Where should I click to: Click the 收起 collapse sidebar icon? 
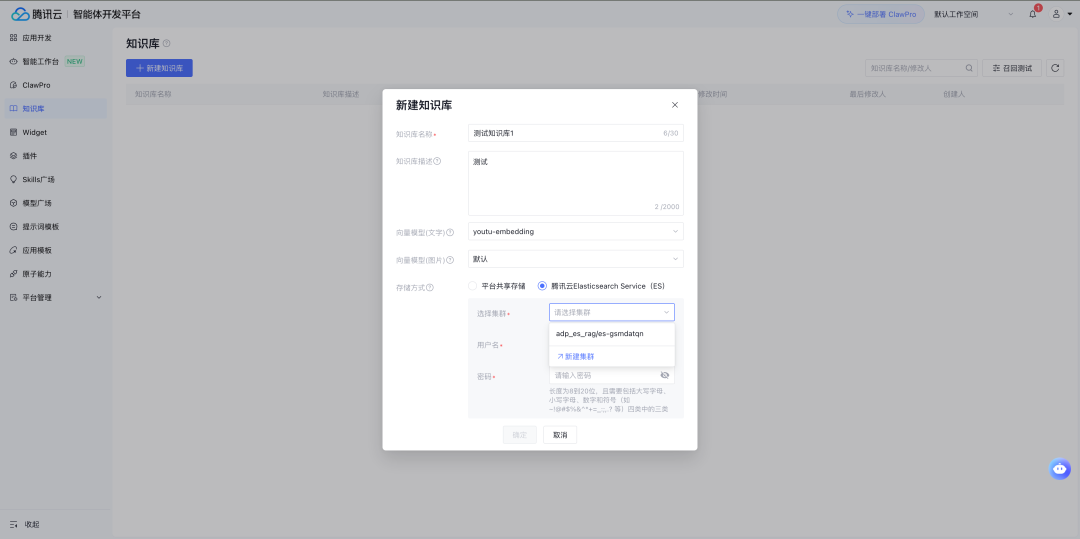click(14, 525)
